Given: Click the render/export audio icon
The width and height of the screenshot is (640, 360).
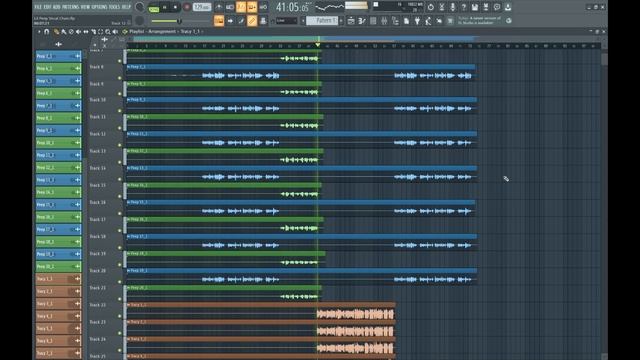Looking at the screenshot, I should pos(486,7).
